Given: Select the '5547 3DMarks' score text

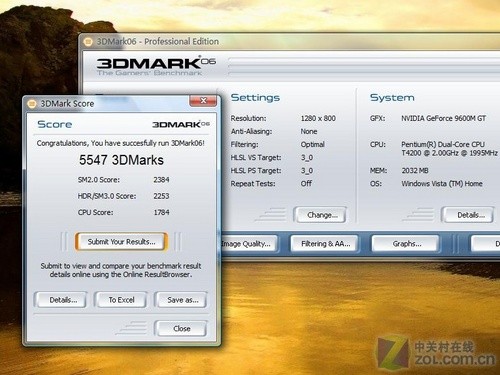Looking at the screenshot, I should click(121, 160).
